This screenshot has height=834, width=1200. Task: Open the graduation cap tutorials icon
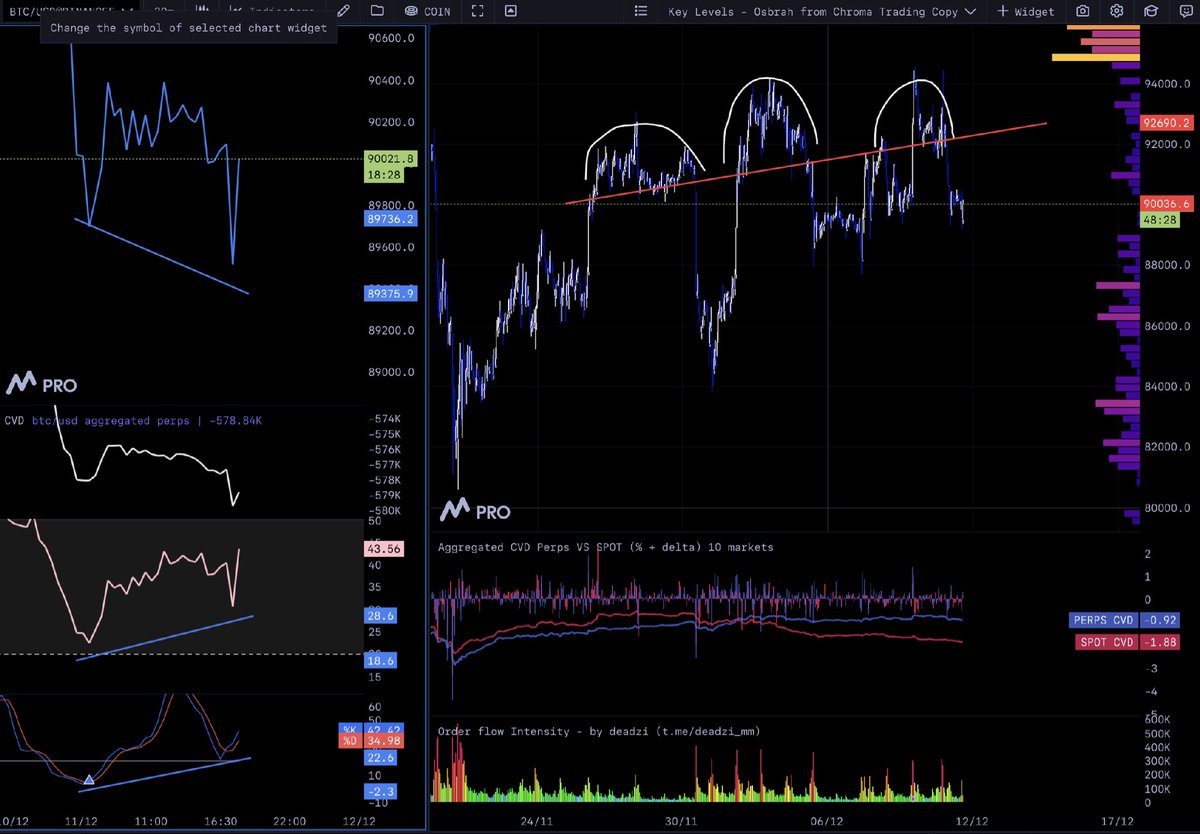(1151, 11)
